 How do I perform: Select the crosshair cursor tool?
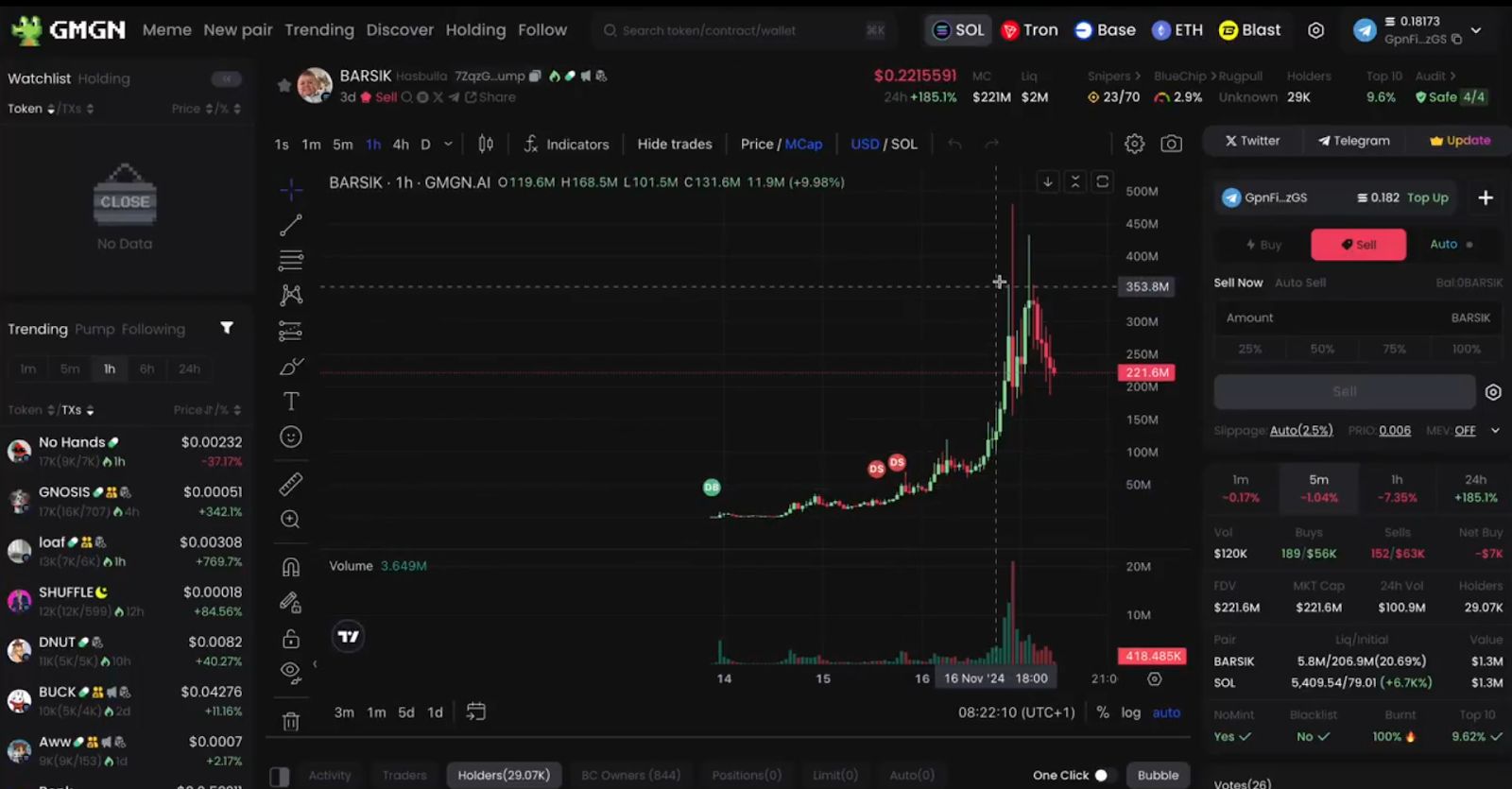coord(291,190)
